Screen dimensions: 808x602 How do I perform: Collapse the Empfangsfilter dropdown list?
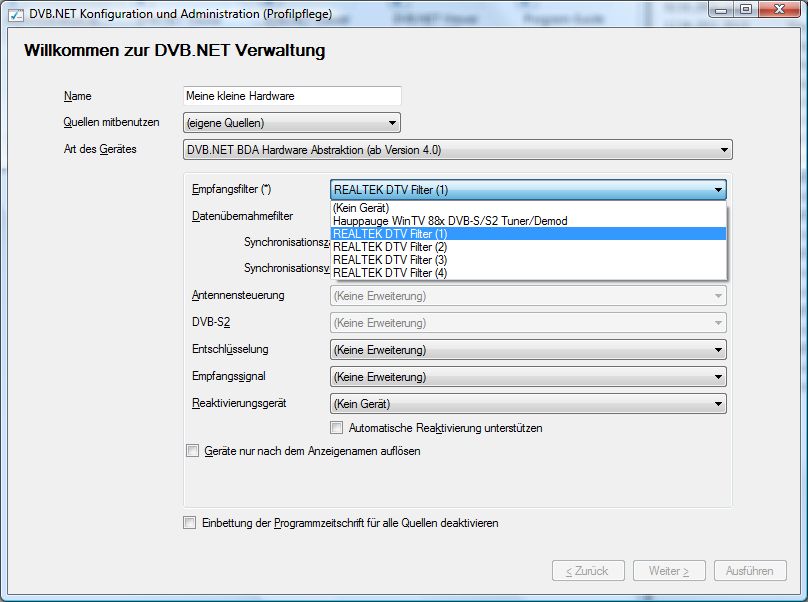click(718, 190)
